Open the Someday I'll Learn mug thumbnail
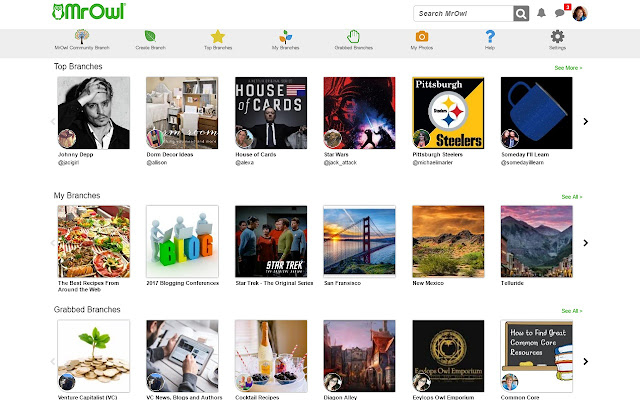The width and height of the screenshot is (640, 400). point(537,113)
